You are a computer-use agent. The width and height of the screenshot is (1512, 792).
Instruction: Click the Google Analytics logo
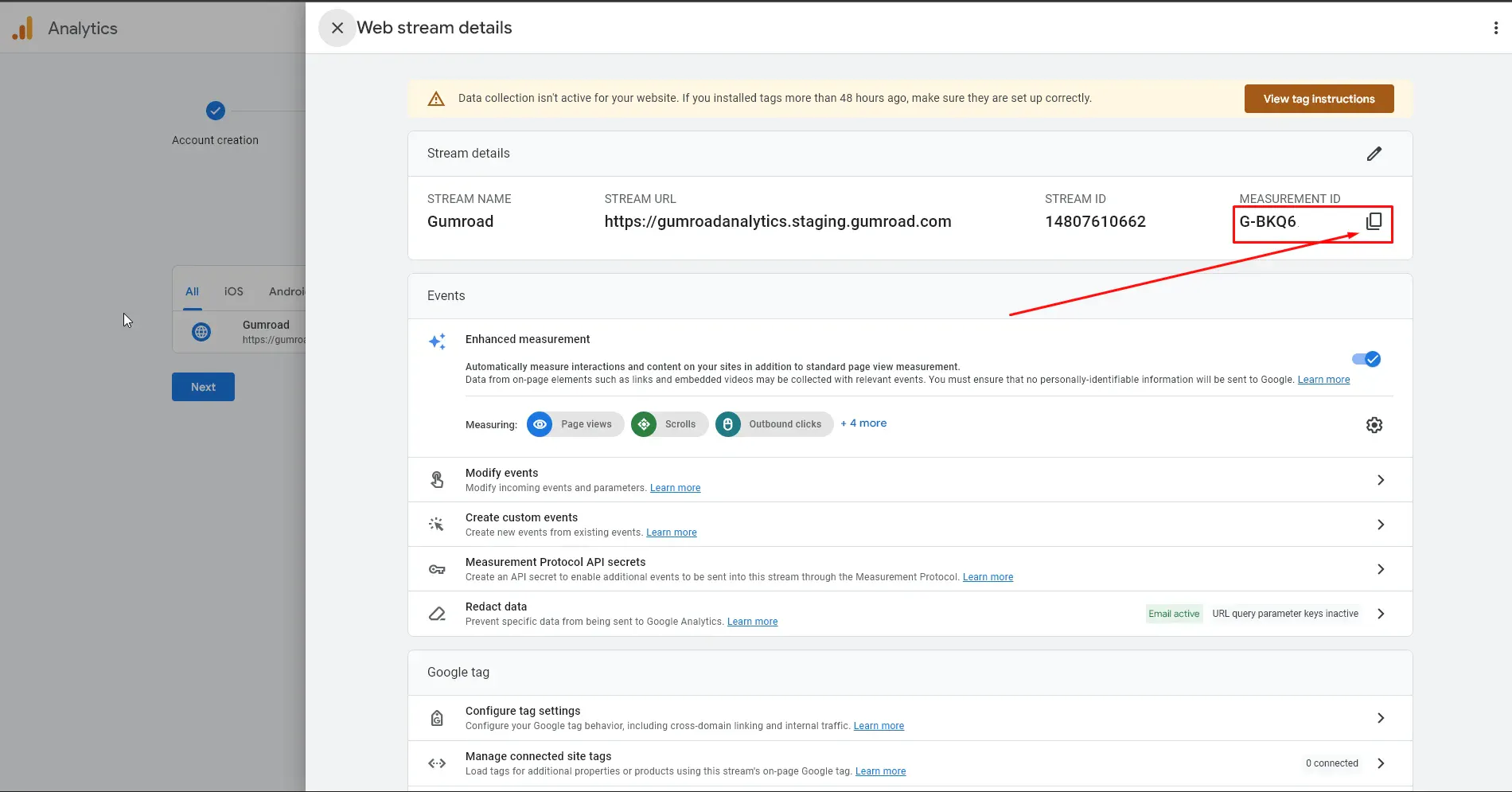coord(22,28)
